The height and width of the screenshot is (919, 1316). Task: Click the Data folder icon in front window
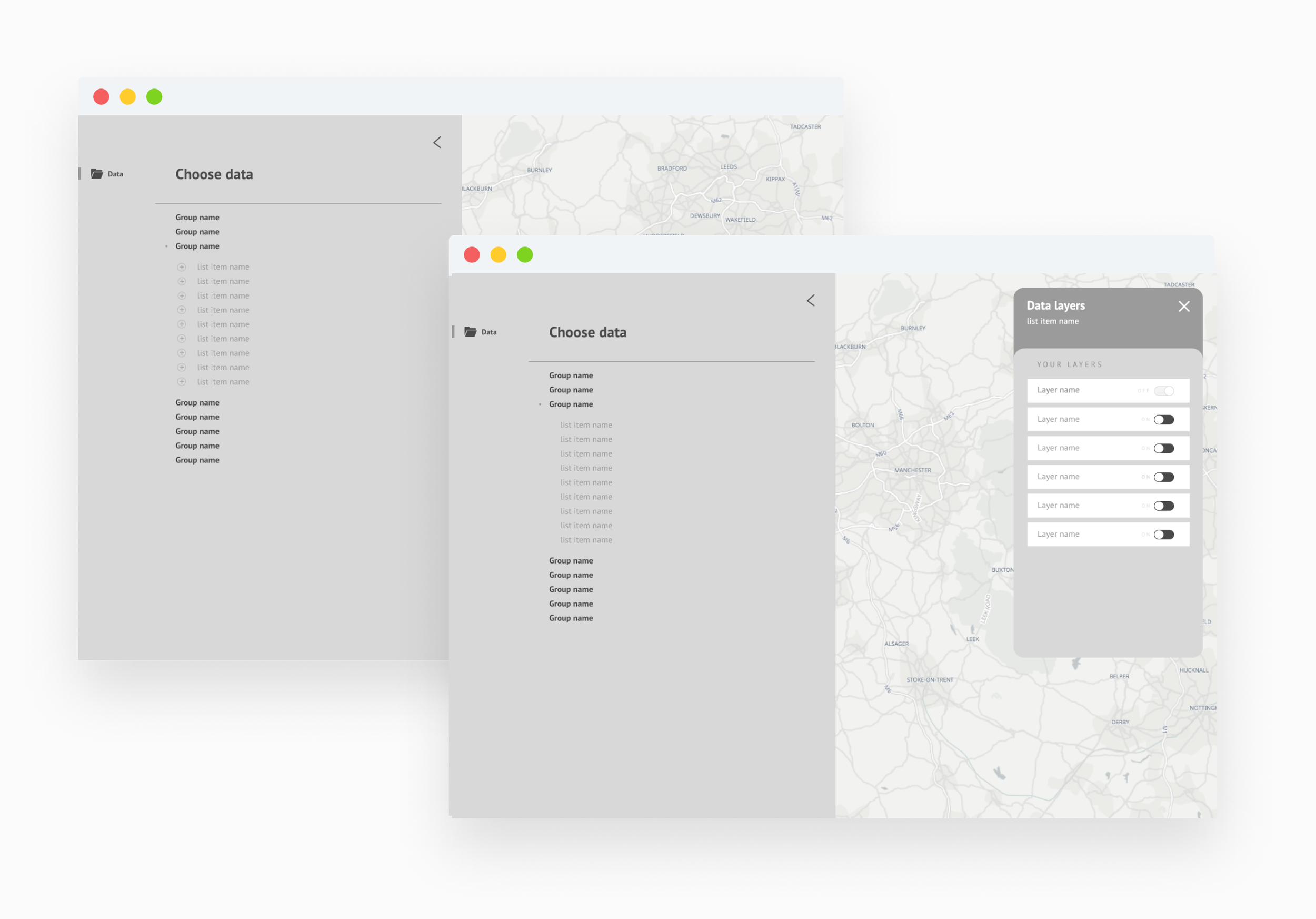tap(470, 332)
